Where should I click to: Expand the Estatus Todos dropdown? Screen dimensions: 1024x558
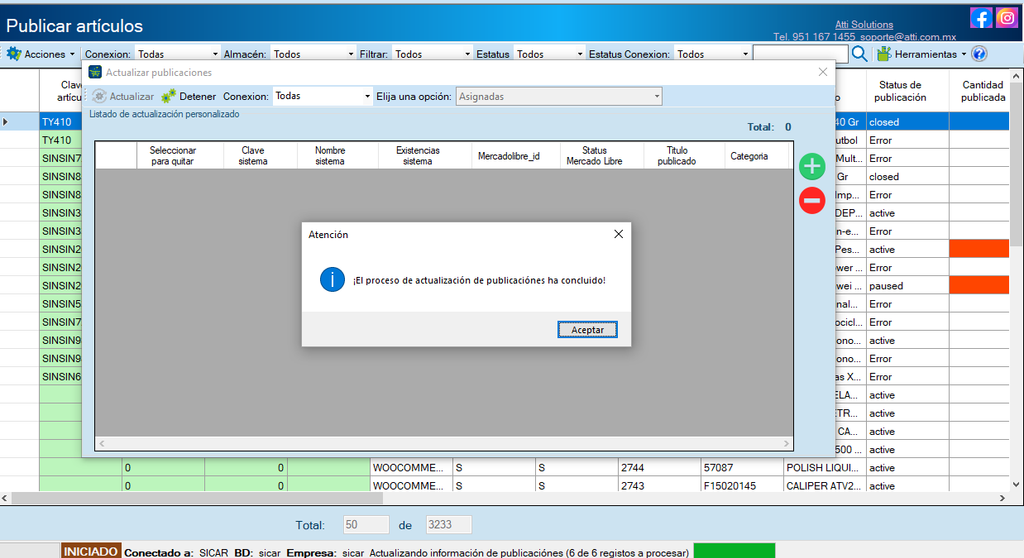click(579, 54)
